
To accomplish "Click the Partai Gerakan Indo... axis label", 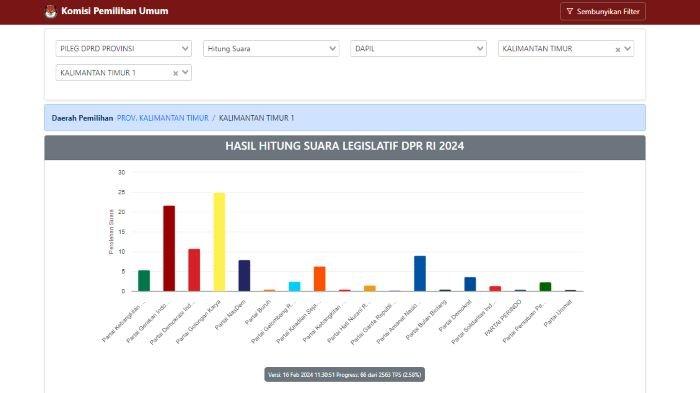I will point(147,323).
